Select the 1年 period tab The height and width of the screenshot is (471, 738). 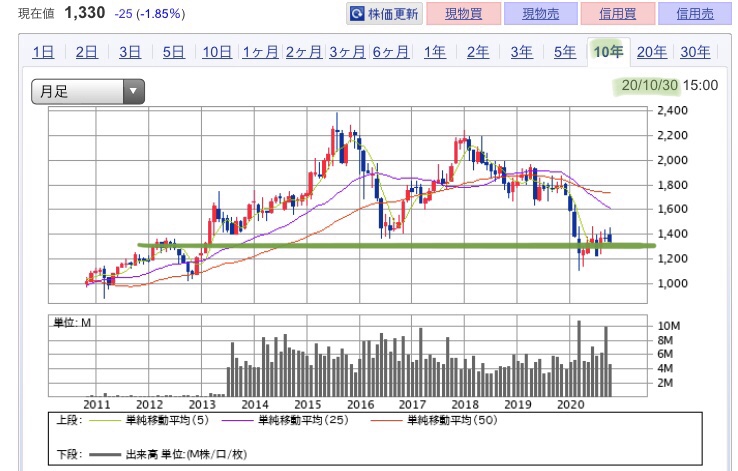tap(434, 52)
